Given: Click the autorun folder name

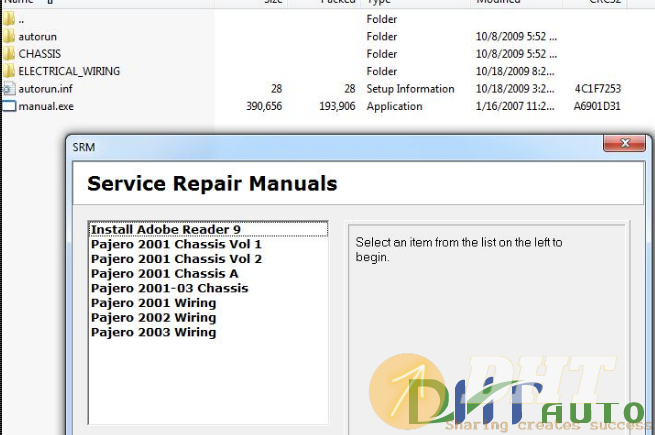Looking at the screenshot, I should pyautogui.click(x=38, y=36).
